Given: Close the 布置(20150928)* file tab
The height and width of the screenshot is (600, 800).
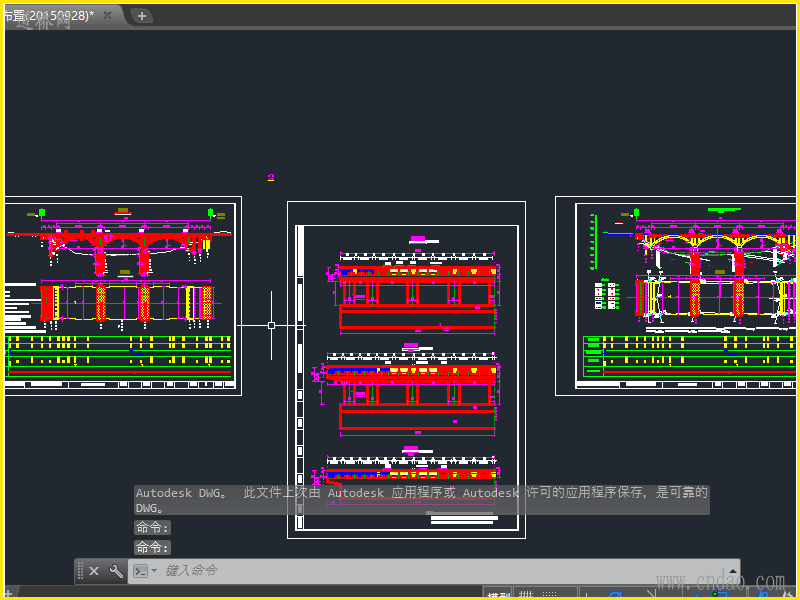Looking at the screenshot, I should pos(107,15).
